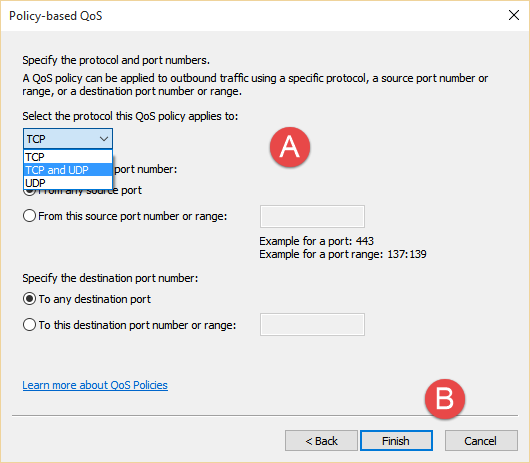The height and width of the screenshot is (463, 530).
Task: Open Learn more about QoS Policies link
Action: click(95, 385)
